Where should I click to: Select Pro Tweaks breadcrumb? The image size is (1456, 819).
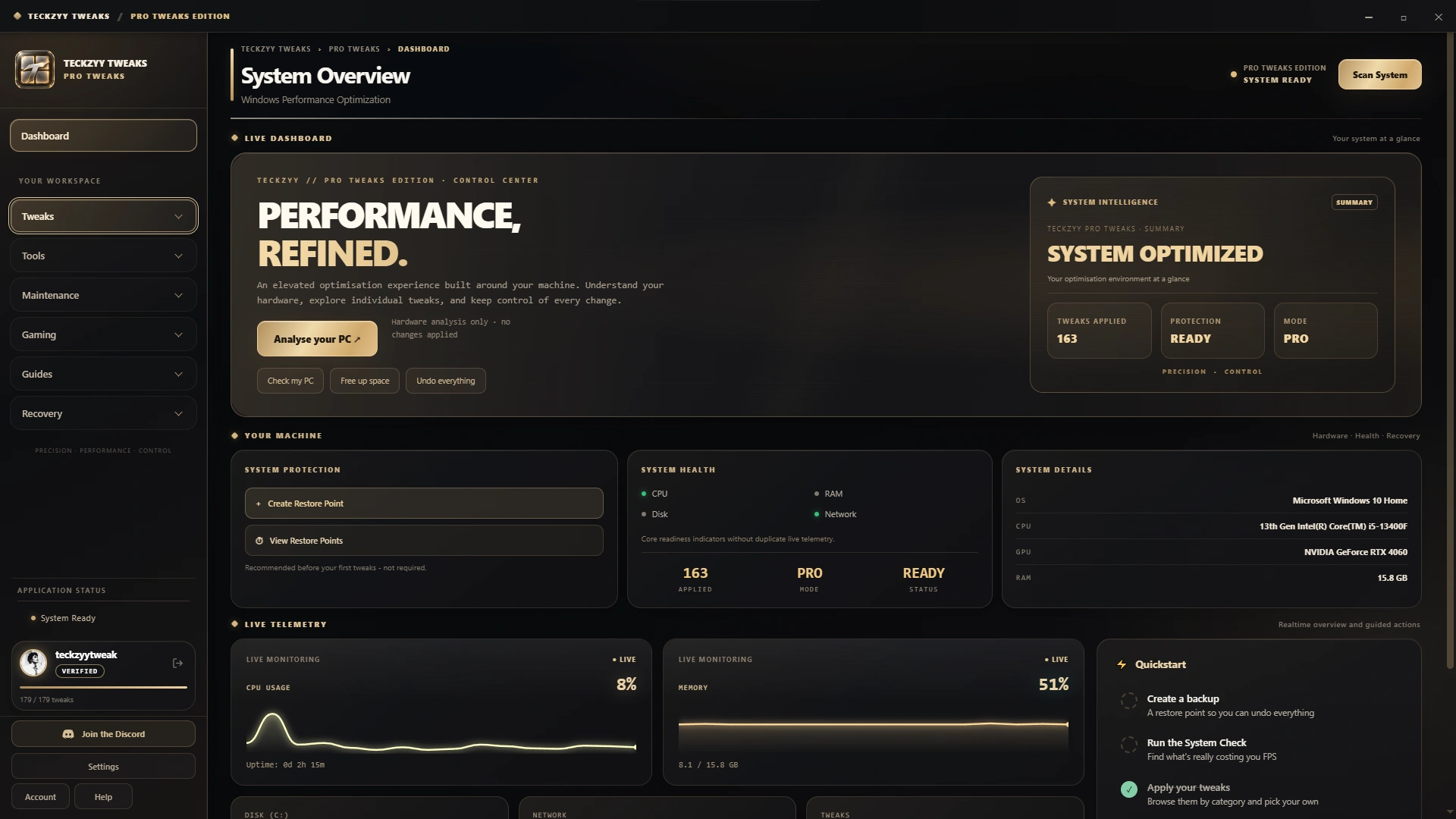tap(354, 49)
